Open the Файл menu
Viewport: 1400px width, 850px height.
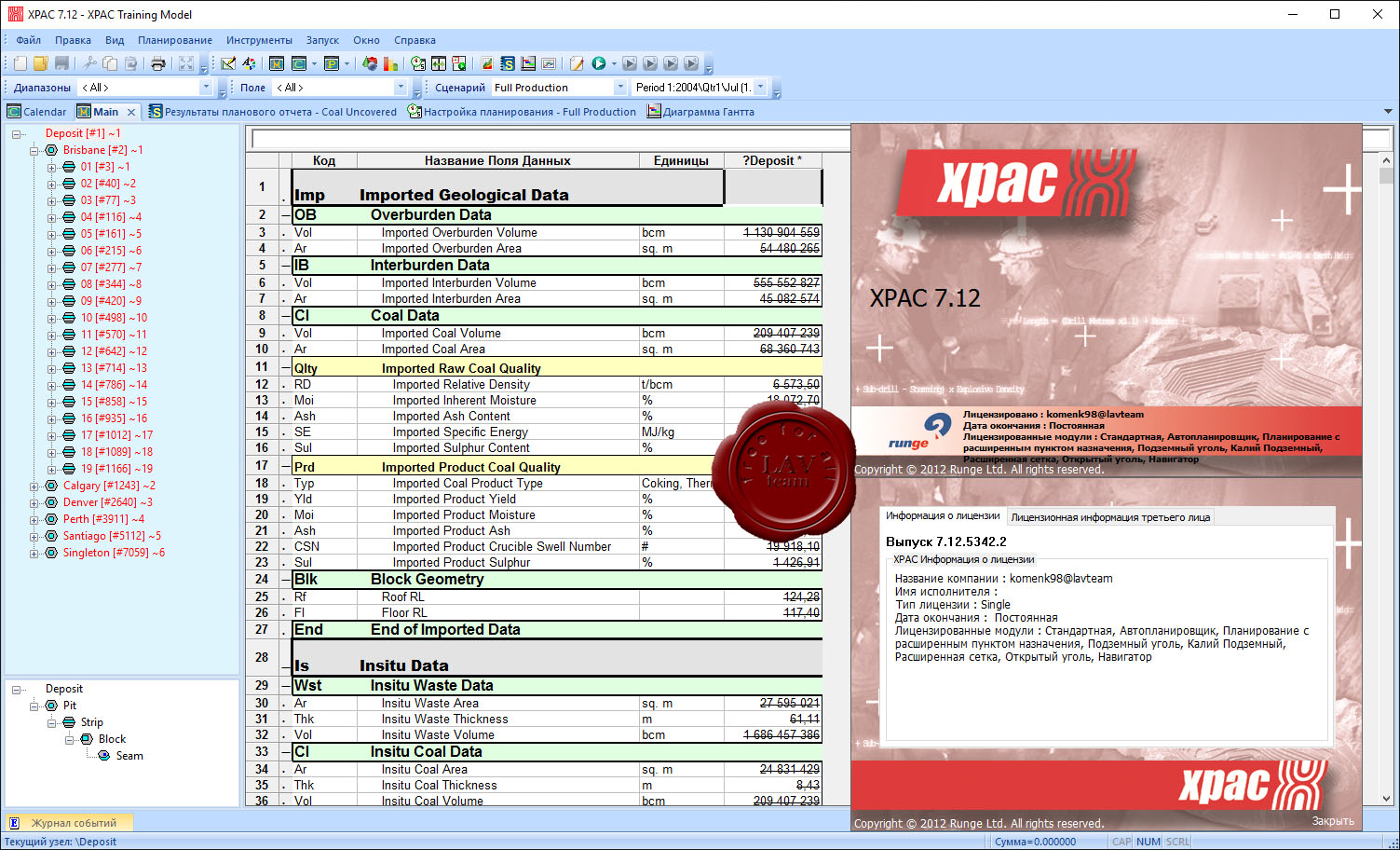point(28,40)
